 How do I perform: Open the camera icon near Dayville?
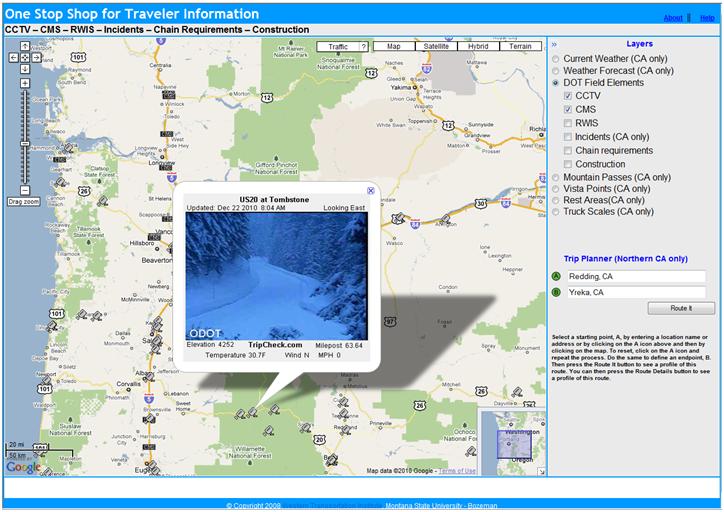(518, 392)
